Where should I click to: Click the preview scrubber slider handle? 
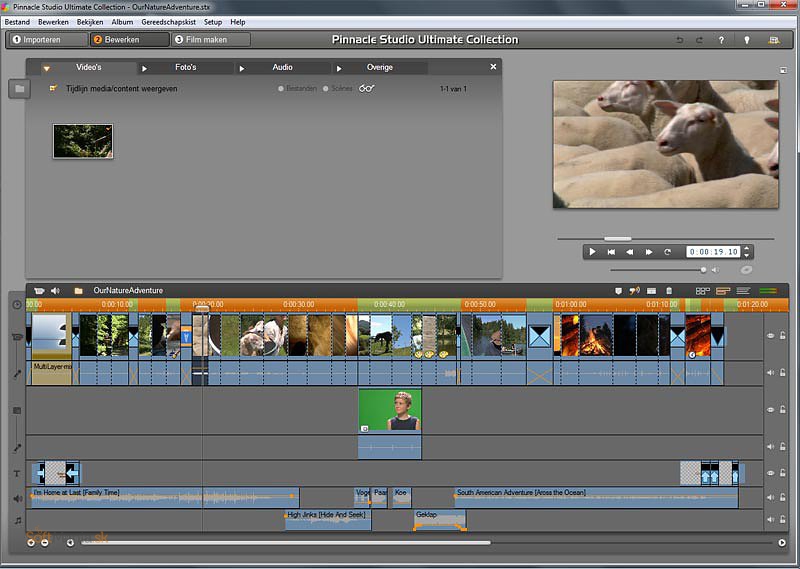[x=617, y=238]
